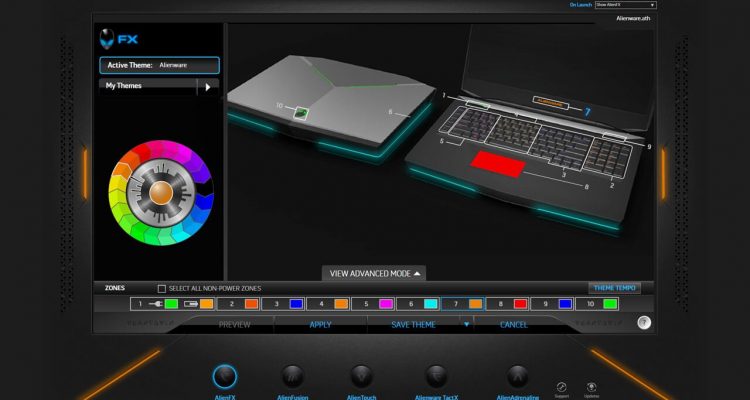Viewport: 750px width, 400px height.
Task: Pick the zone 7 orange swatch
Action: coord(475,304)
